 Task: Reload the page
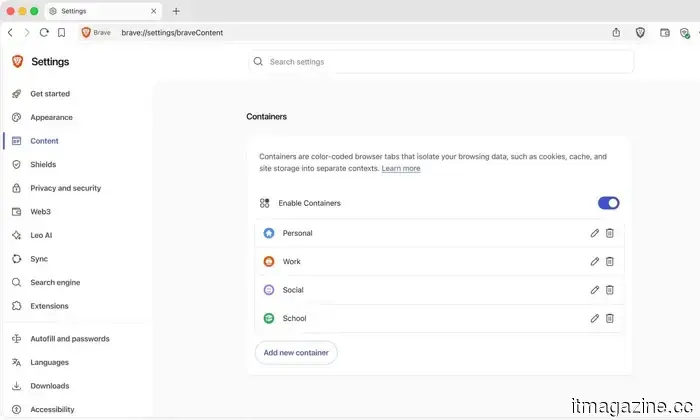44,33
